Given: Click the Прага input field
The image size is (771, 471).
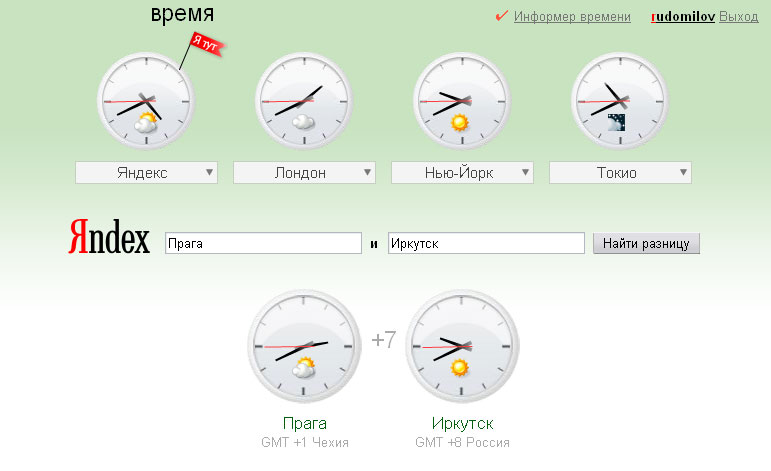Looking at the screenshot, I should tap(262, 243).
